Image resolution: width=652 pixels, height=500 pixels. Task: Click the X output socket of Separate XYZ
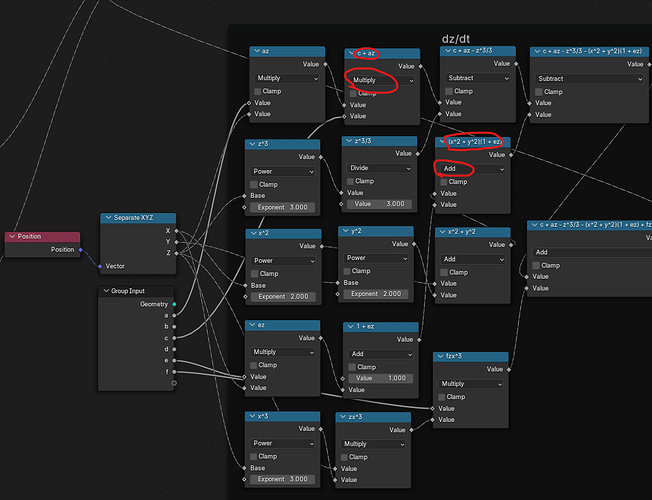[x=176, y=230]
